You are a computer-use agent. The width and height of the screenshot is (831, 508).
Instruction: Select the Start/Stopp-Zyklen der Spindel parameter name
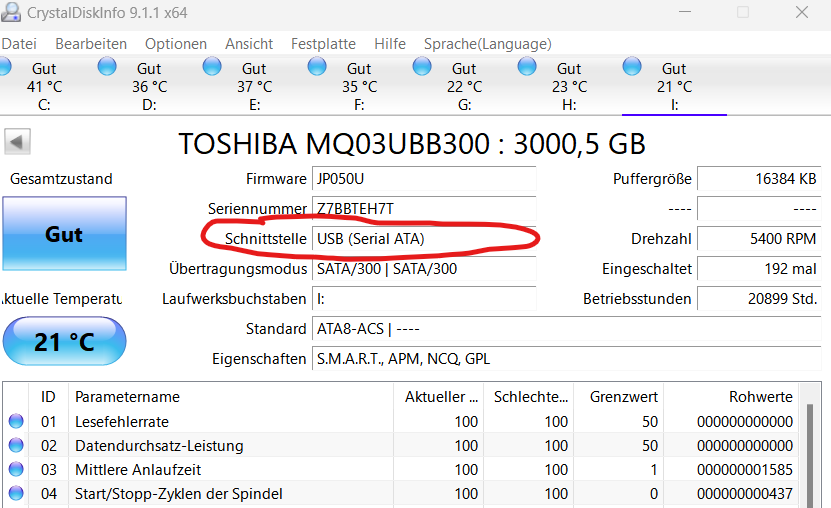click(x=179, y=494)
